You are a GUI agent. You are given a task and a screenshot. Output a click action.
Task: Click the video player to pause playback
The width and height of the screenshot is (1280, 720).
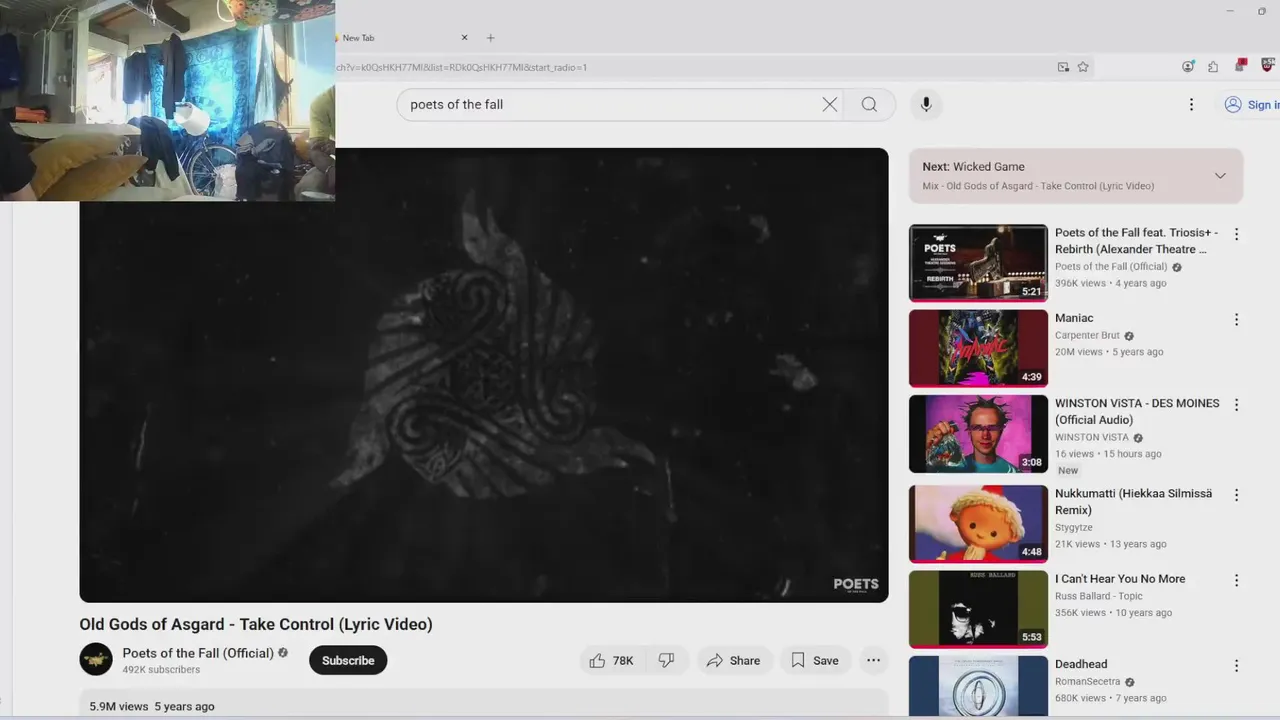pos(484,375)
